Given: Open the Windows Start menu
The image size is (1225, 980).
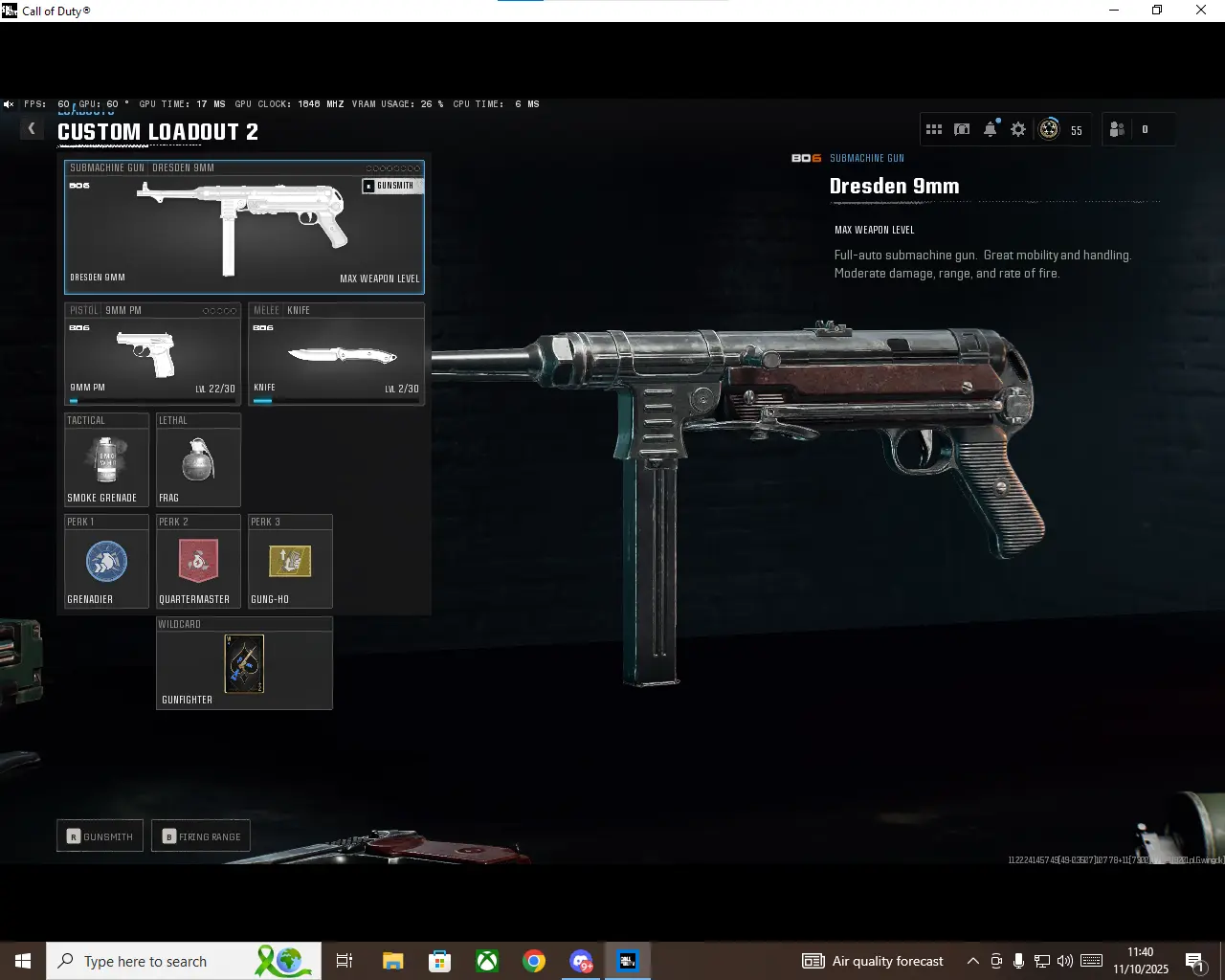Looking at the screenshot, I should point(23,961).
